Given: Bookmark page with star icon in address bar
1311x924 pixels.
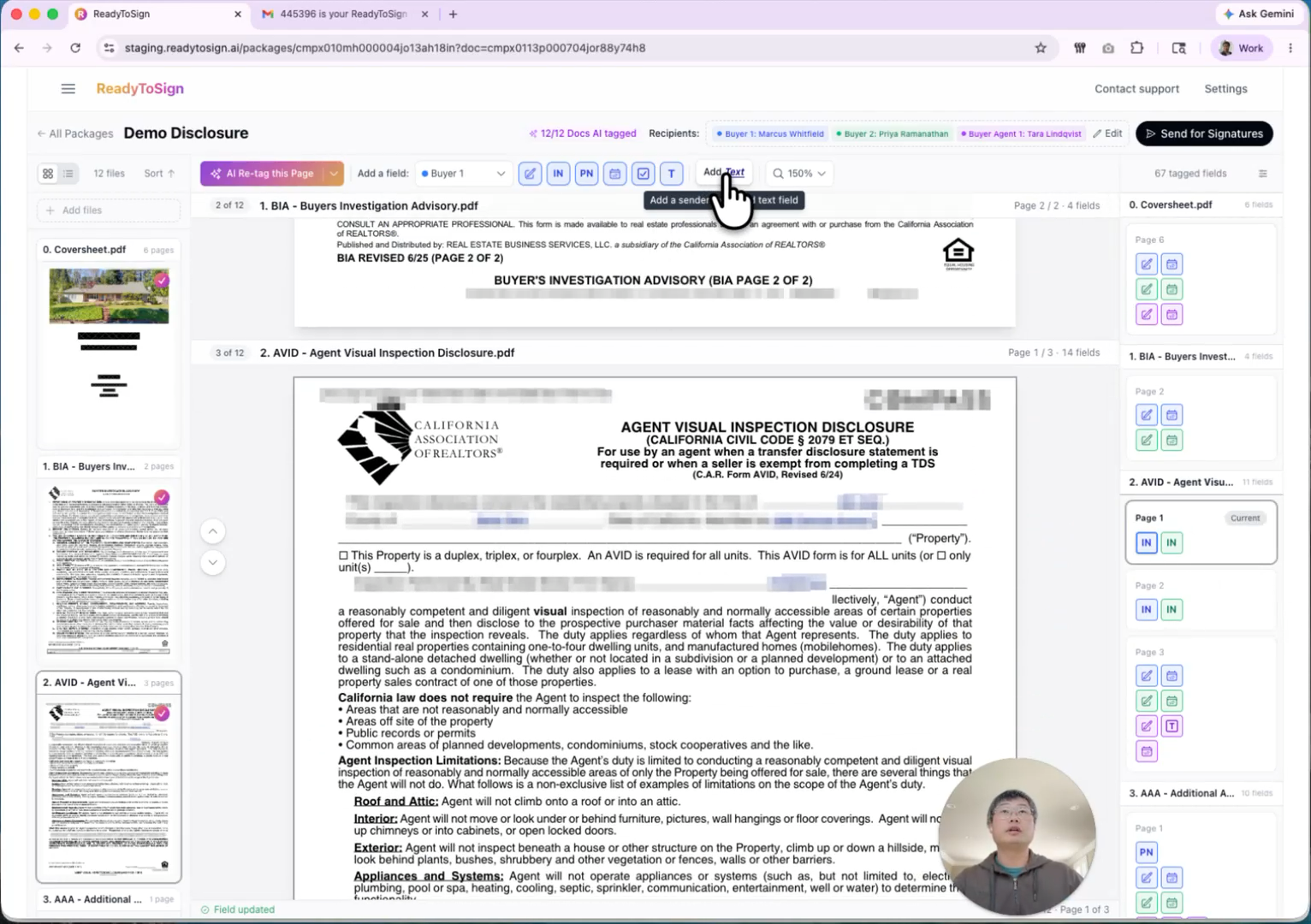Looking at the screenshot, I should (x=1041, y=48).
